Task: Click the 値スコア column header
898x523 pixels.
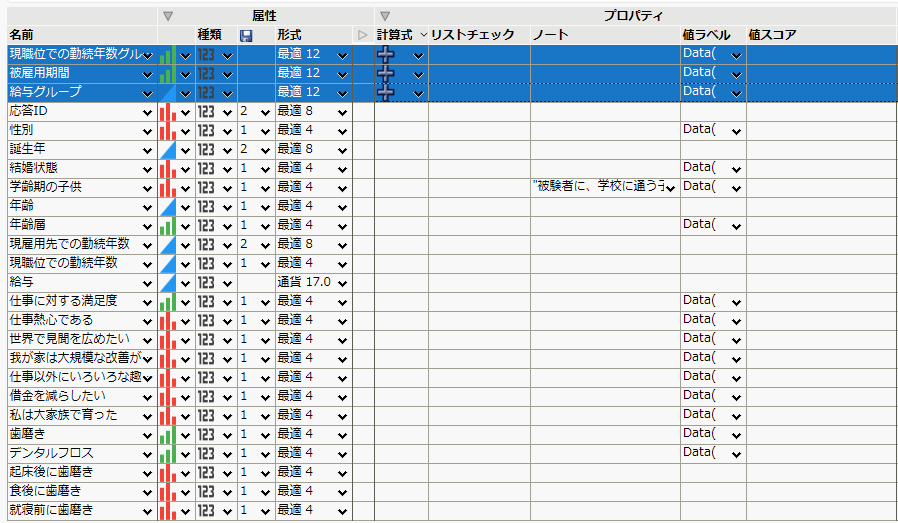Action: 773,35
